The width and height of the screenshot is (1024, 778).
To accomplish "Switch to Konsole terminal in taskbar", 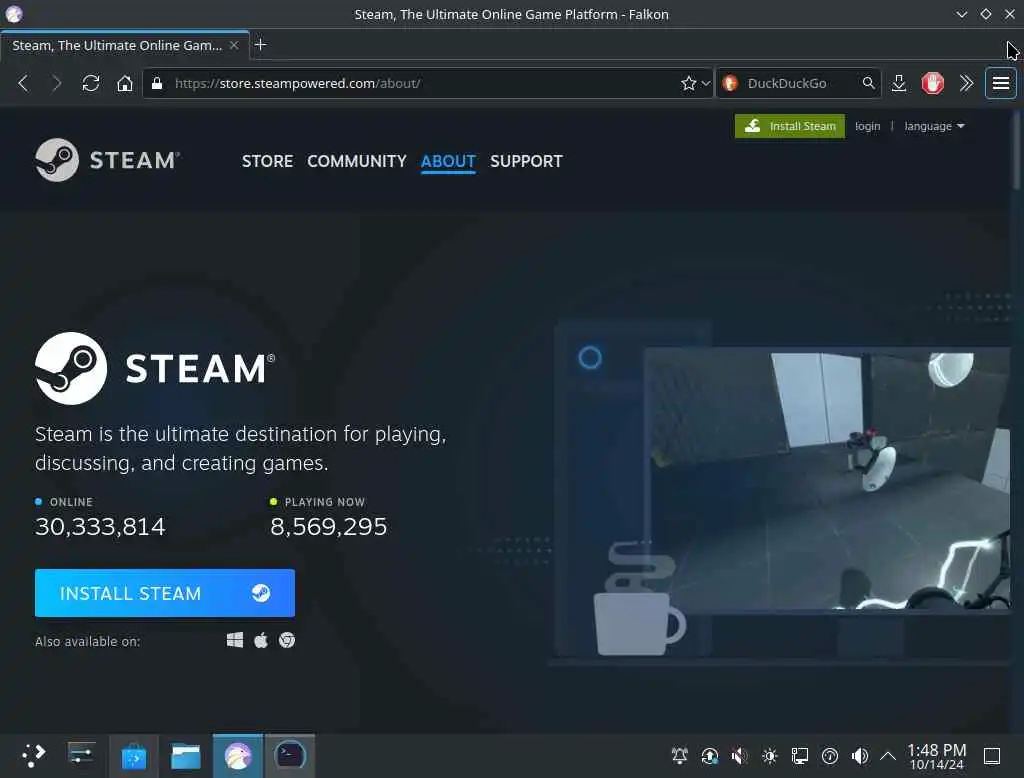I will coord(290,756).
